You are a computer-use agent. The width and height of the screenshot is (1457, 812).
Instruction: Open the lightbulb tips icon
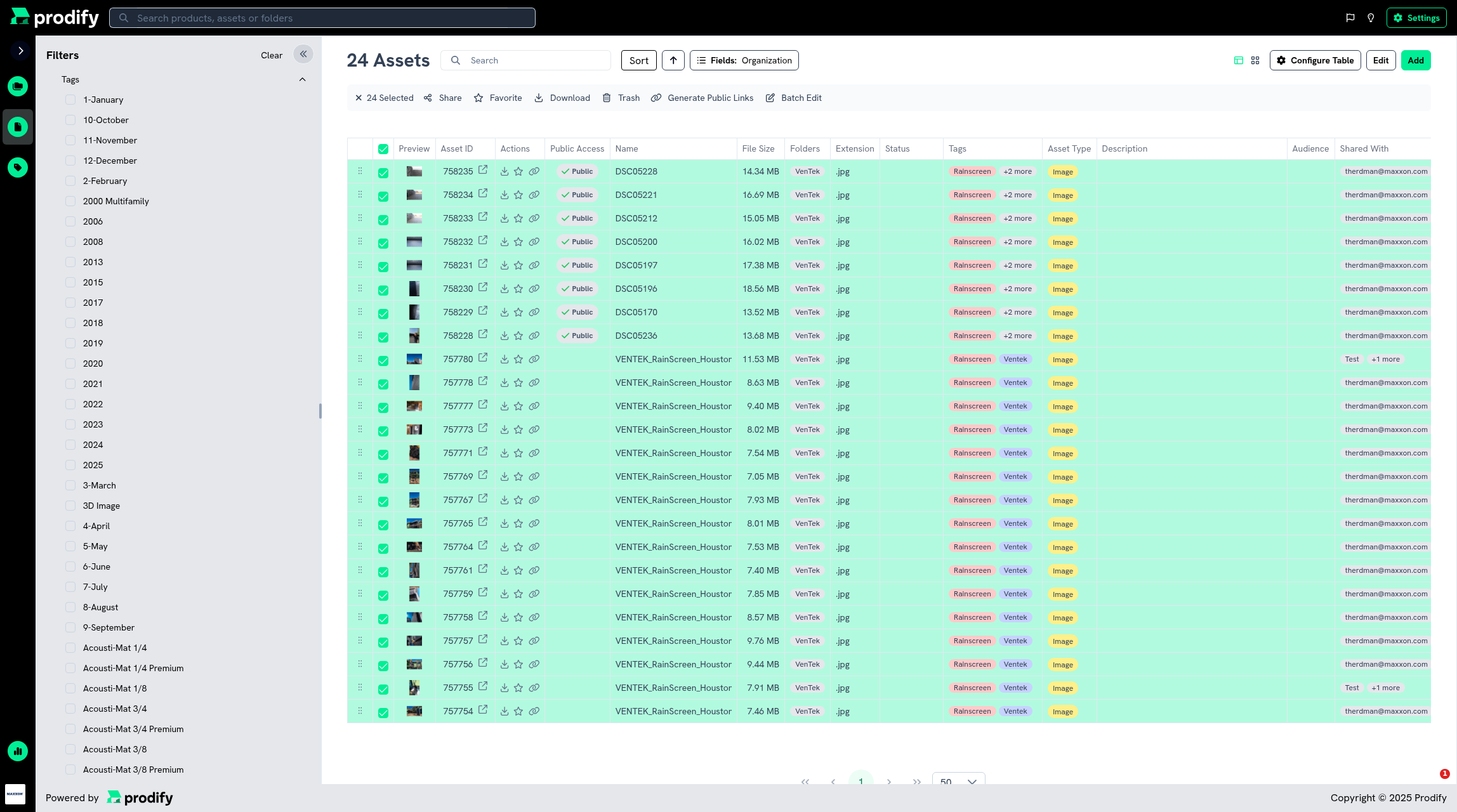tap(1371, 18)
